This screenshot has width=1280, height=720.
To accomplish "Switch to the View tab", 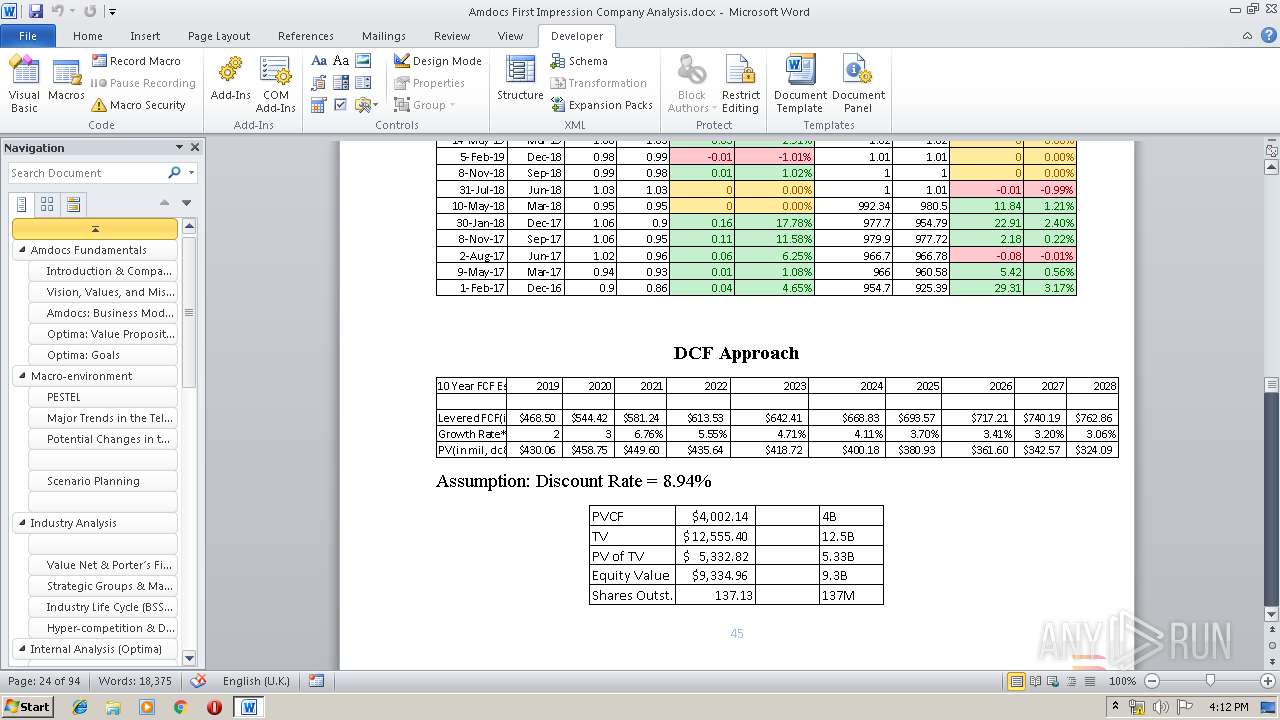I will [x=510, y=36].
